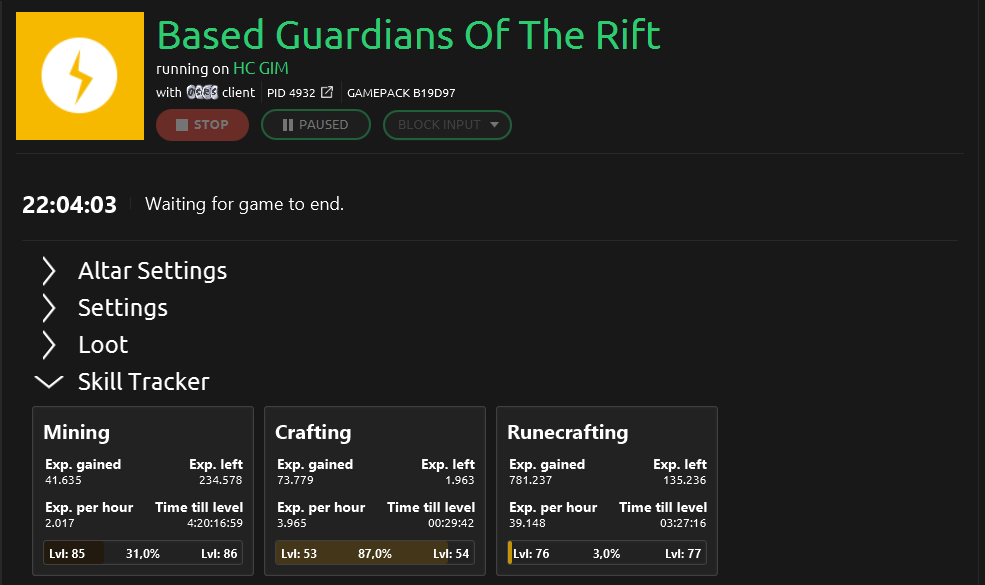Open the PID 4932 external link icon
This screenshot has width=985, height=585.
tap(327, 93)
